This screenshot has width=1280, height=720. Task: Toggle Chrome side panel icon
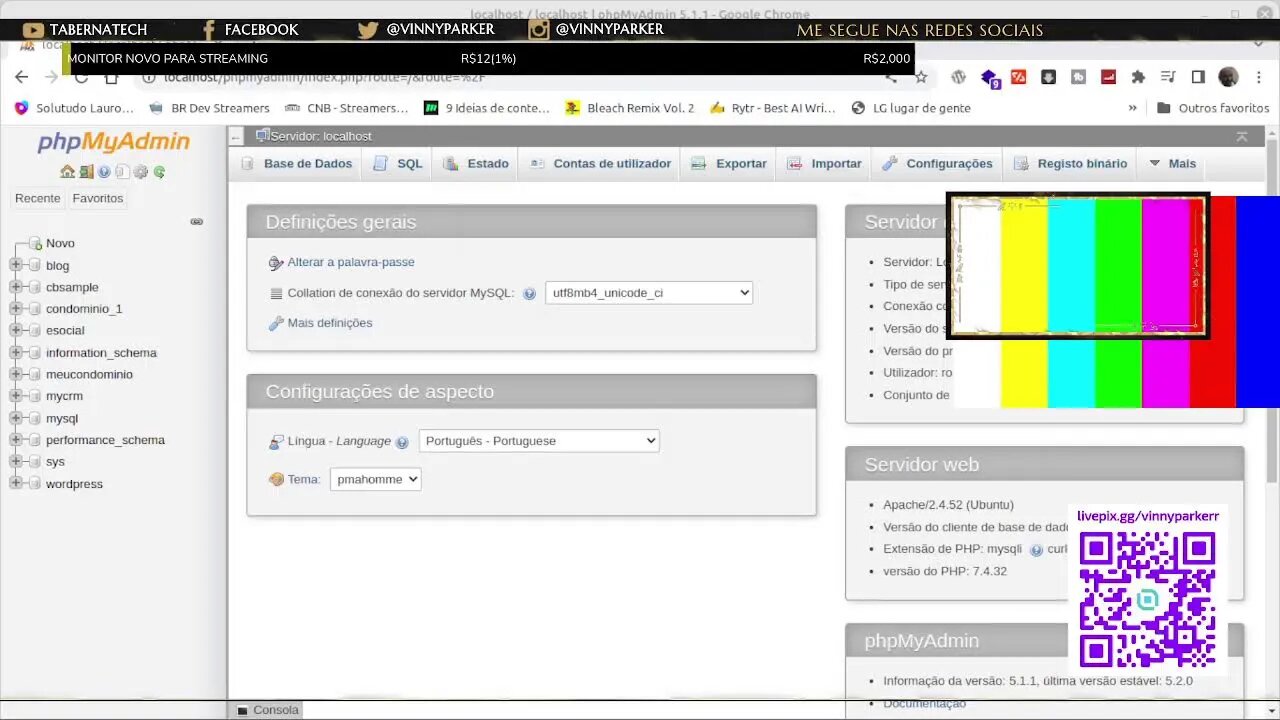(x=1198, y=77)
